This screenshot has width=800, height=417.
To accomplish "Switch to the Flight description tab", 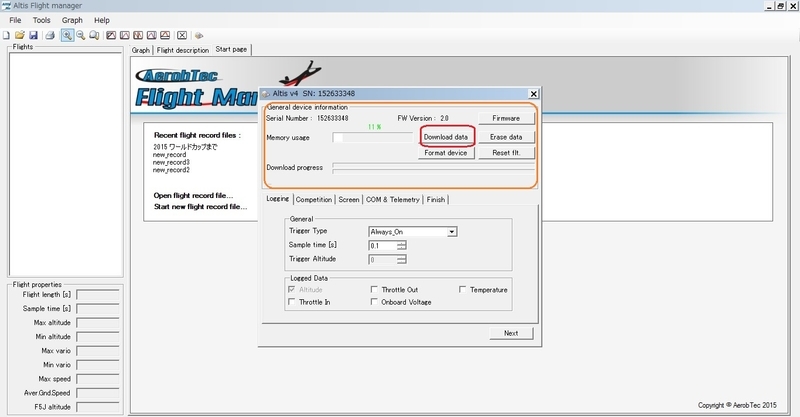I will (x=183, y=50).
